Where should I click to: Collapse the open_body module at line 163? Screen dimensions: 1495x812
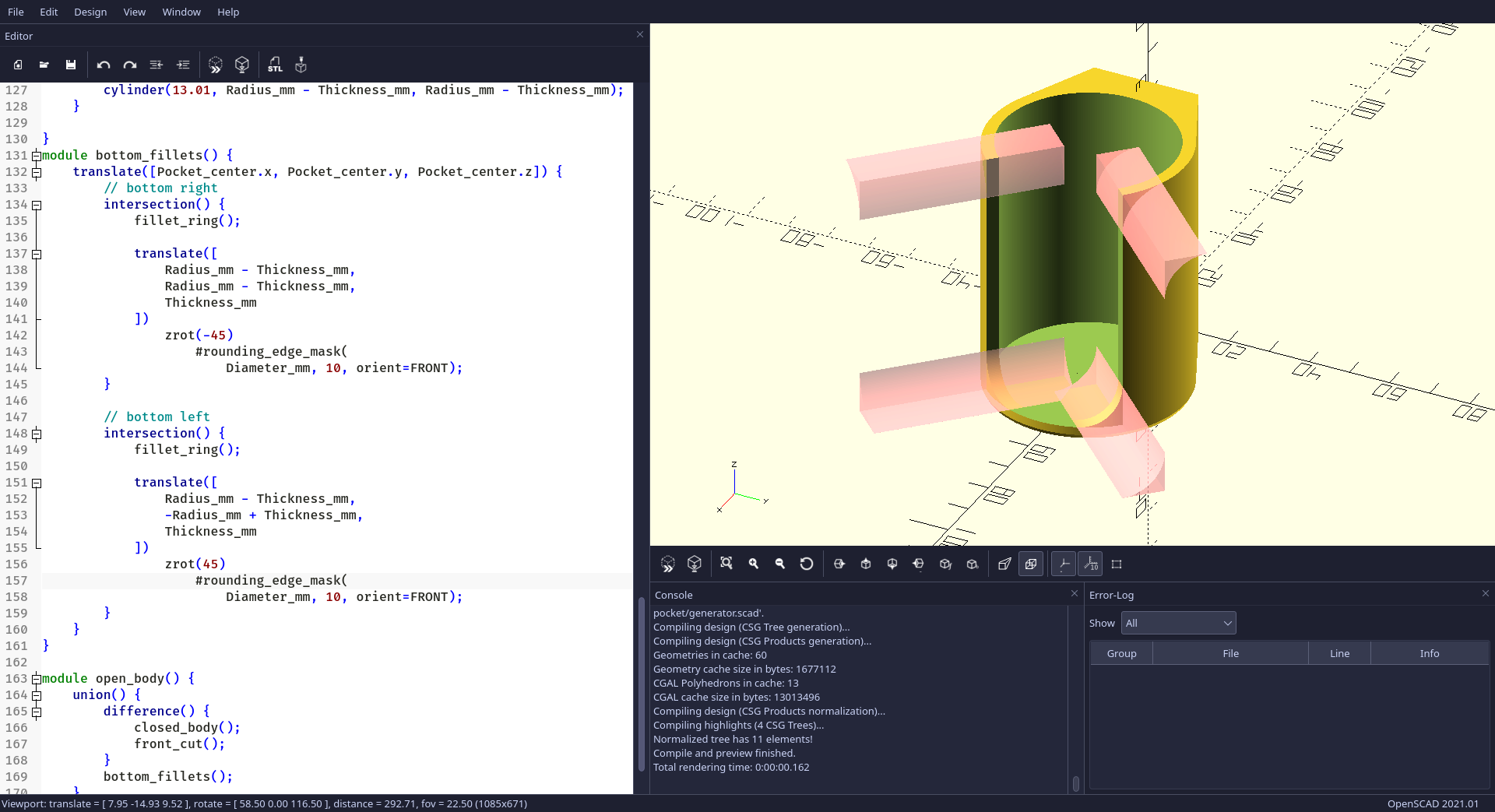point(37,679)
